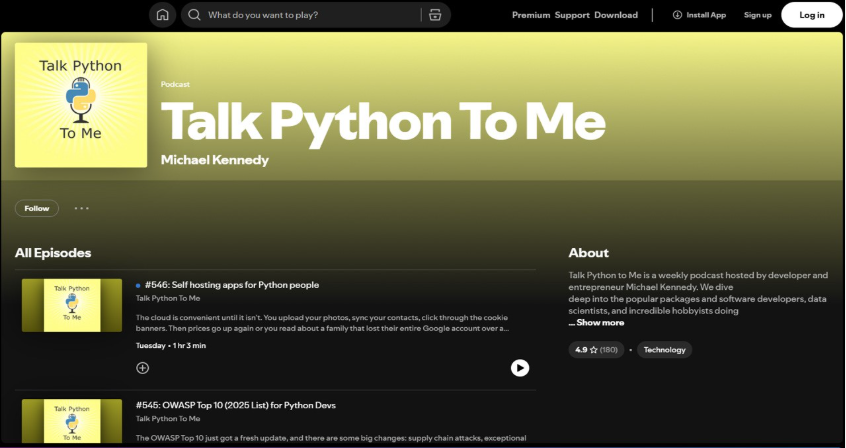The image size is (846, 448).
Task: Click the 'Talk Python To Me' page heading
Action: pos(383,123)
